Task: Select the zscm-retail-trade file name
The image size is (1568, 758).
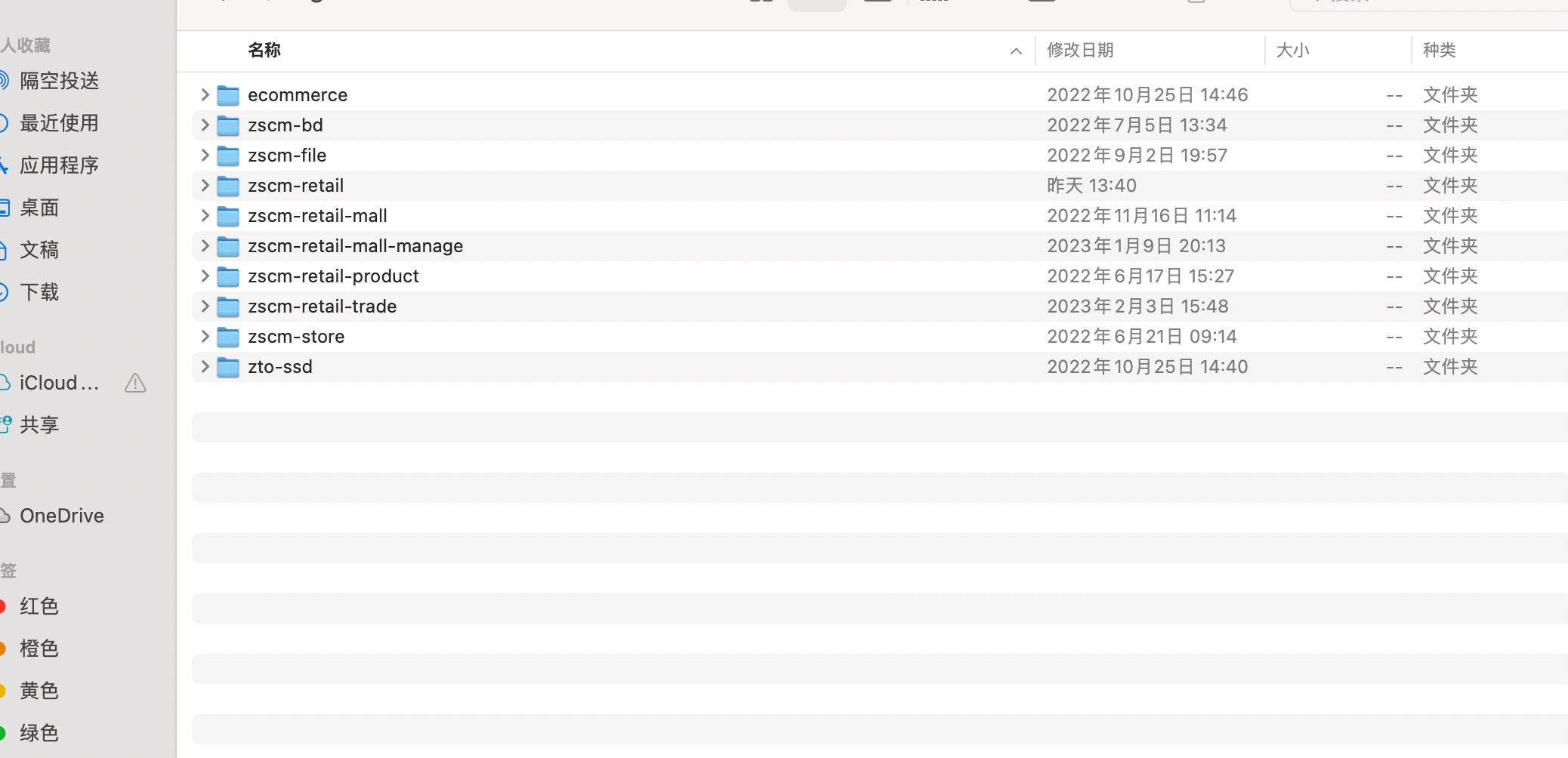Action: point(323,307)
